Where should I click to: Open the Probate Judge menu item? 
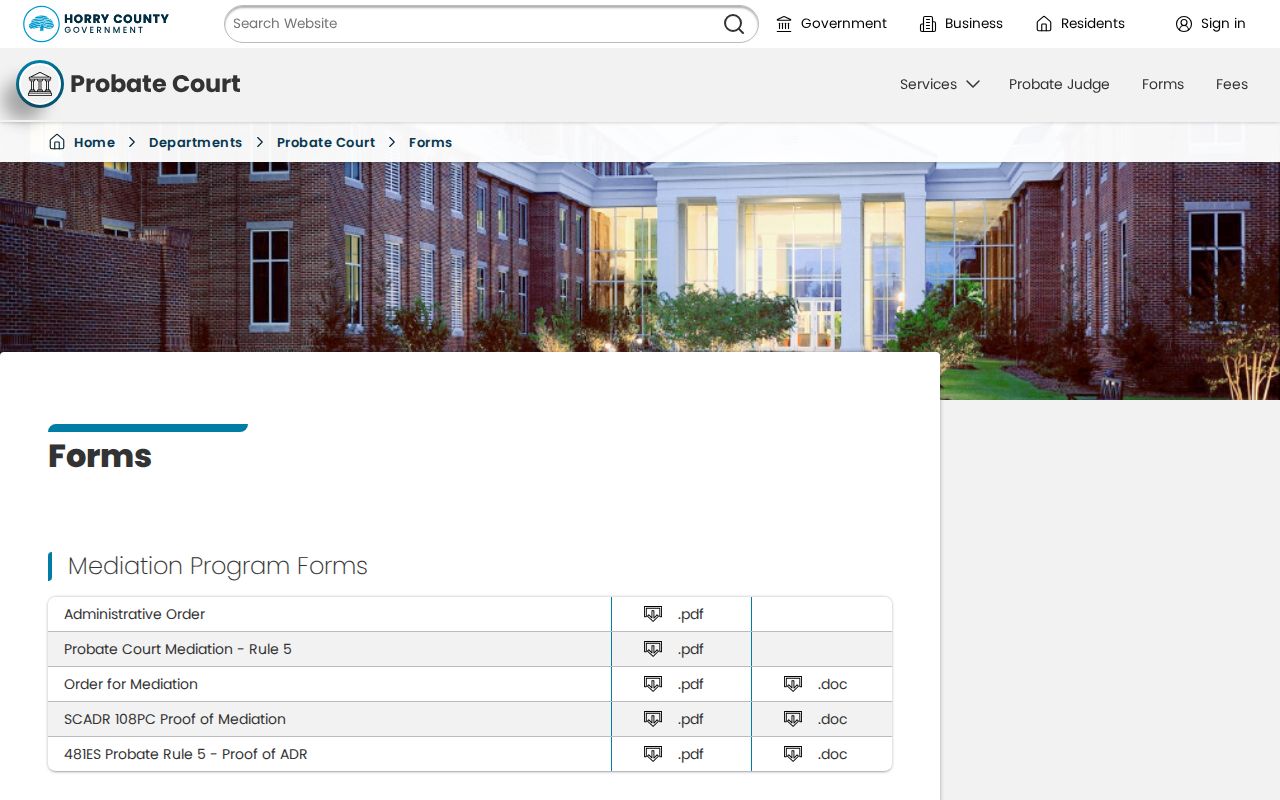point(1059,84)
